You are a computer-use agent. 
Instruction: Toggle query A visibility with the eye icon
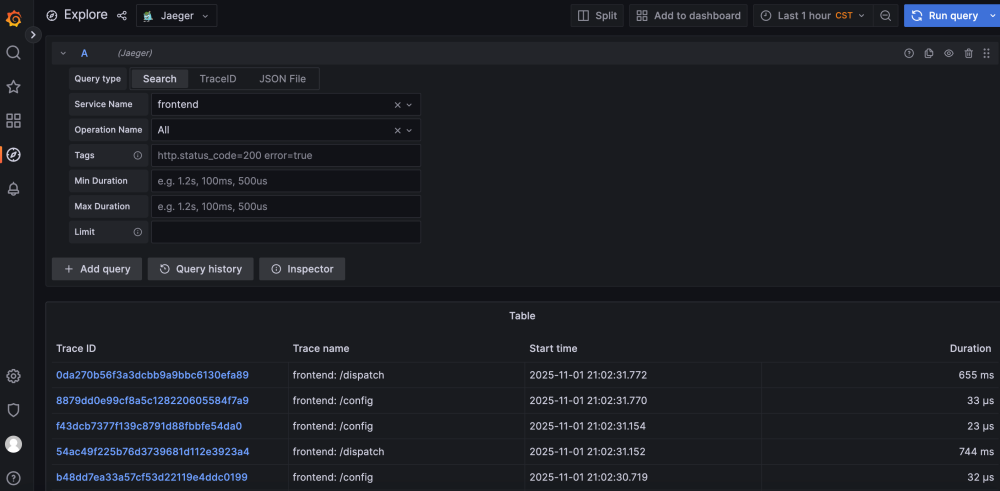click(949, 53)
